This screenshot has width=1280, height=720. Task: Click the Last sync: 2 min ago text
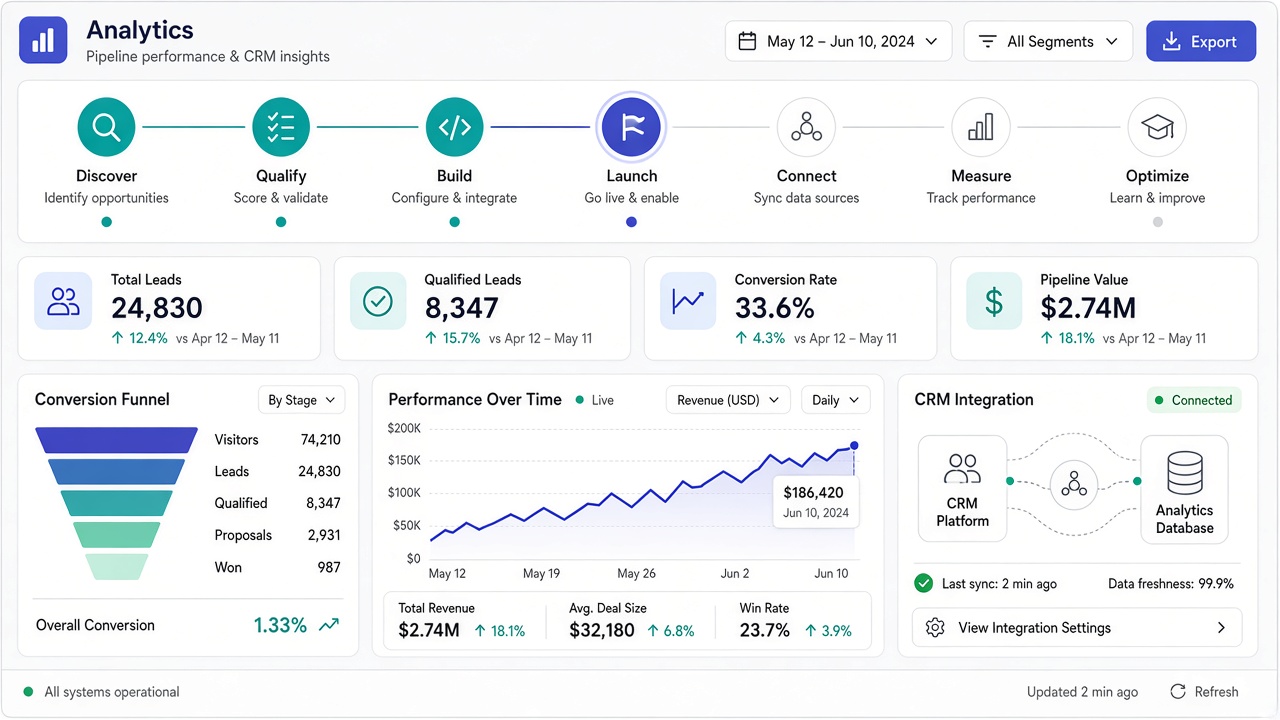pos(999,584)
